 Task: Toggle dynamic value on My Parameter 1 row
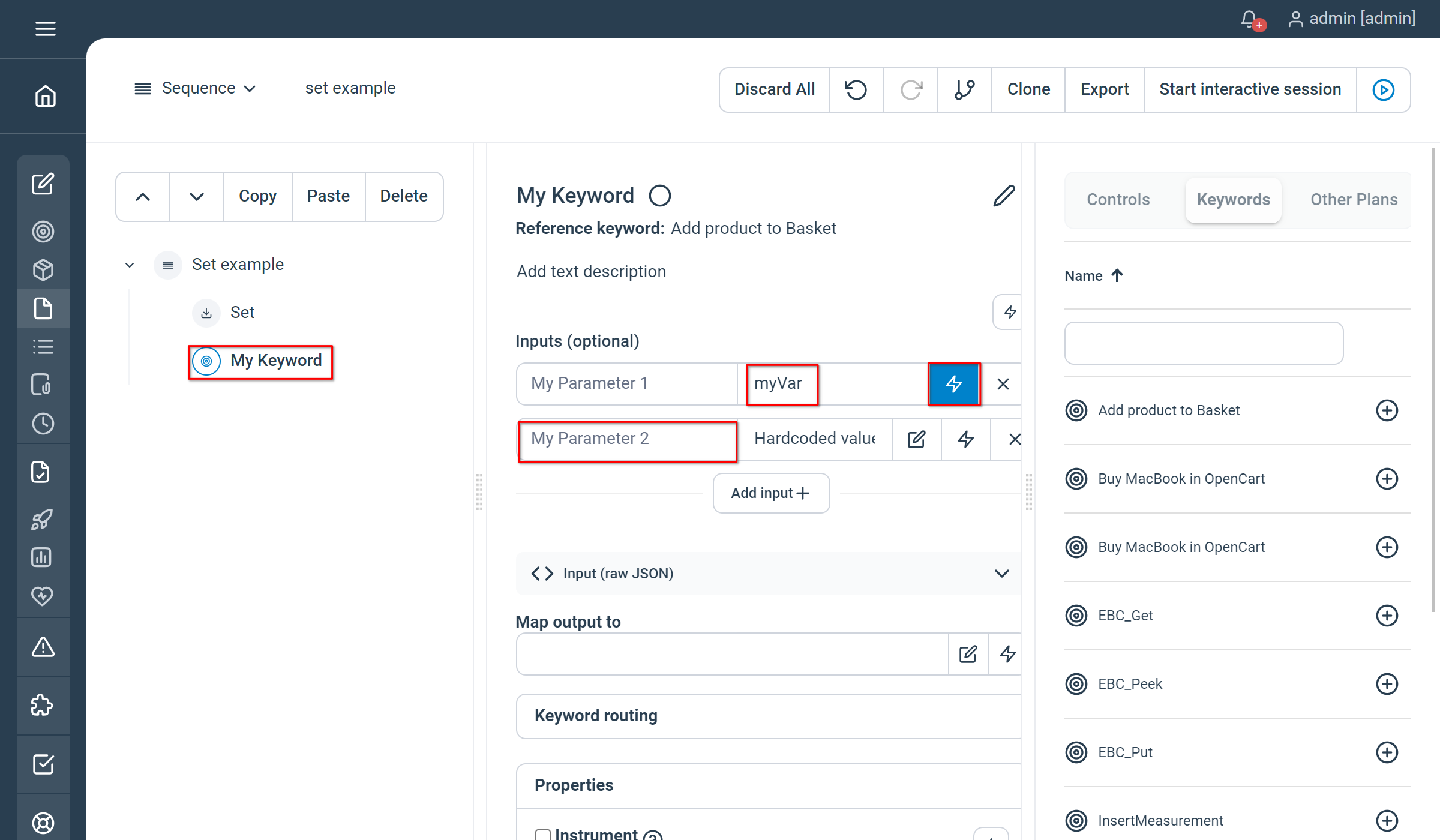(x=954, y=384)
